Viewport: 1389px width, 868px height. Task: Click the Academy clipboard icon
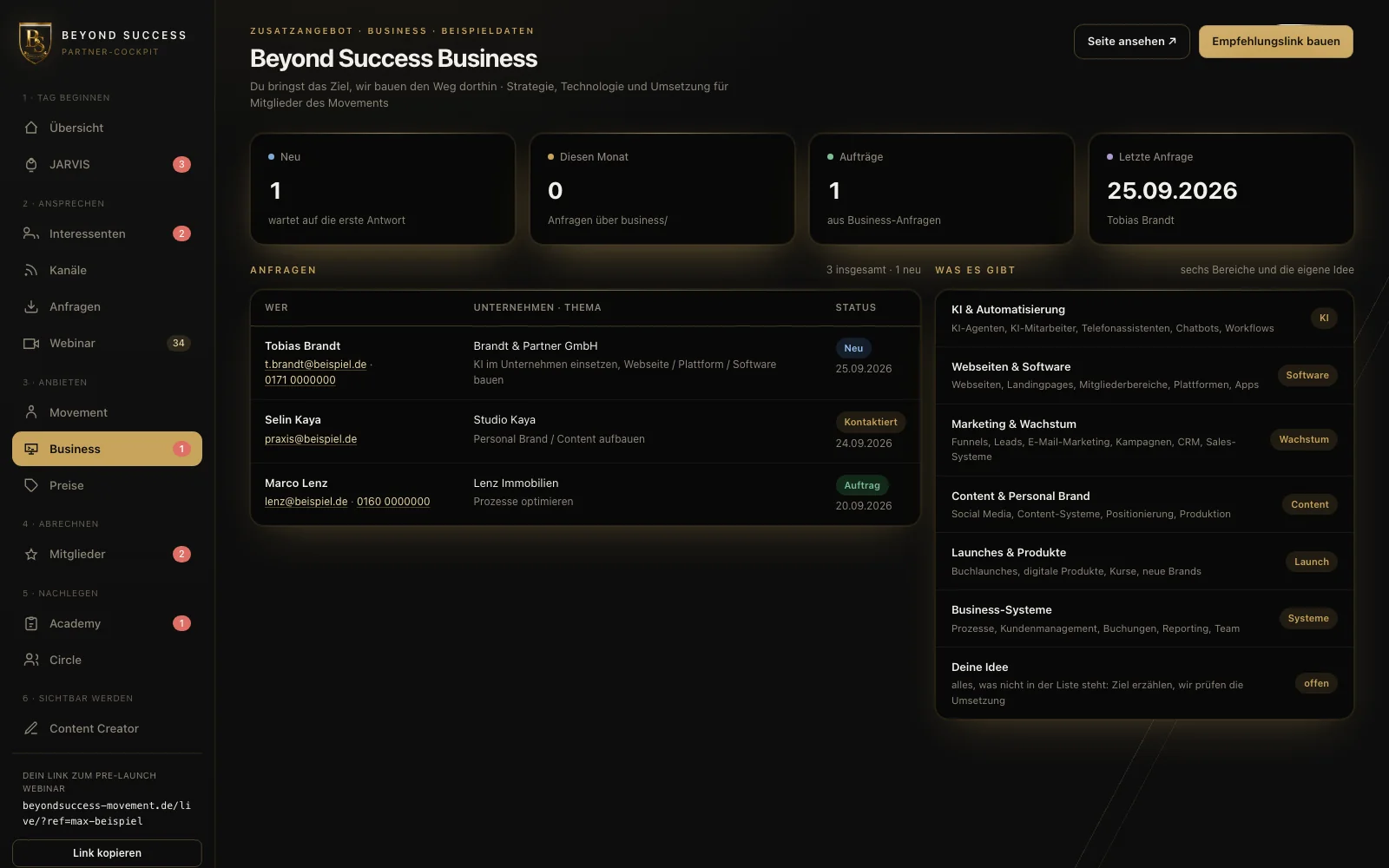[x=31, y=623]
